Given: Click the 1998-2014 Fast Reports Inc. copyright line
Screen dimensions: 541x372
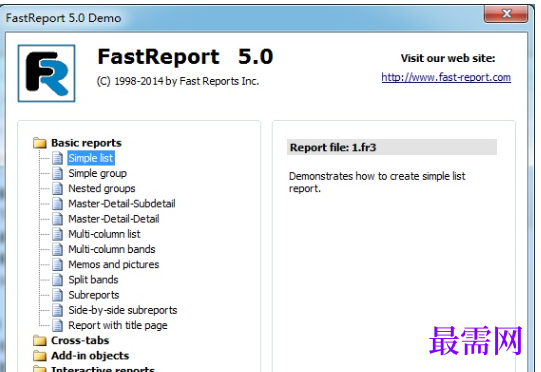Looking at the screenshot, I should (178, 81).
